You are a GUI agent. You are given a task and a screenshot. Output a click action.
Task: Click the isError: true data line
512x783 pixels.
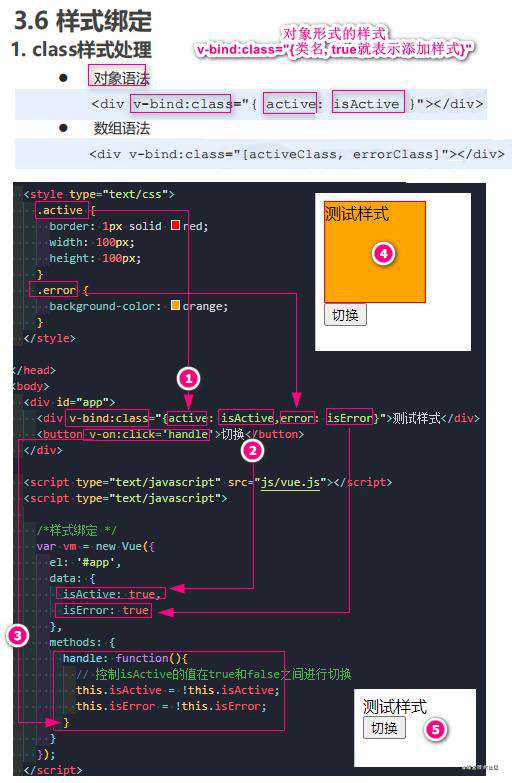tap(104, 610)
